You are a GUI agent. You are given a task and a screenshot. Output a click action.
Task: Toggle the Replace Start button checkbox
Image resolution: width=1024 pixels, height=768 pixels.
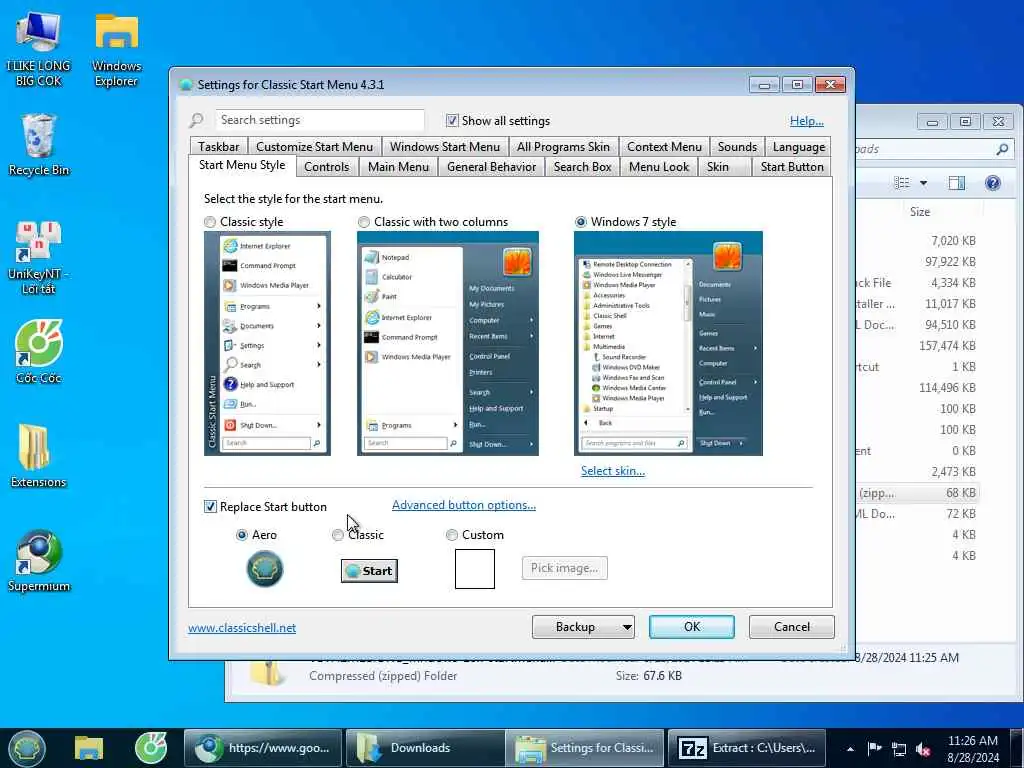210,506
